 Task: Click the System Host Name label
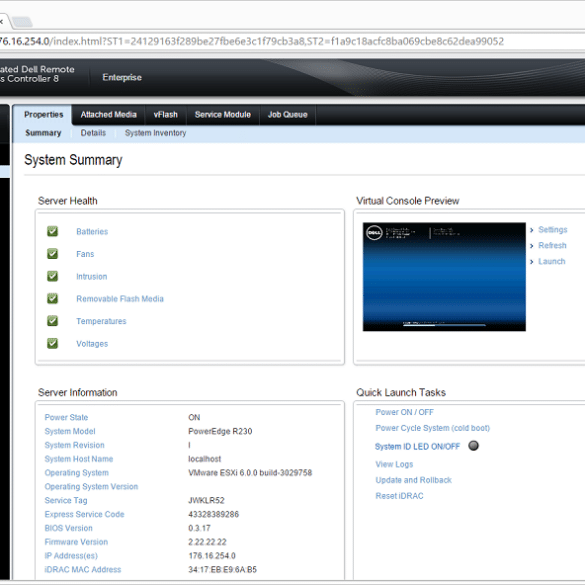79,459
